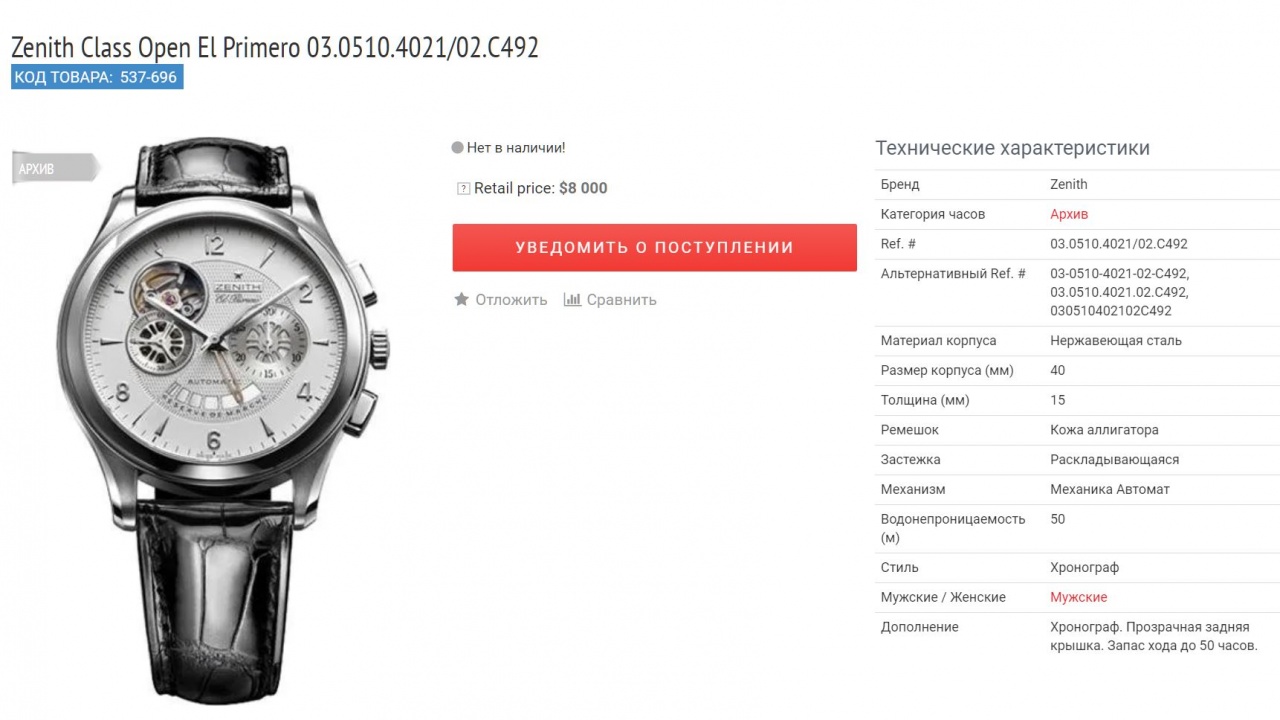
Task: Click the Сравнить link text
Action: 621,299
